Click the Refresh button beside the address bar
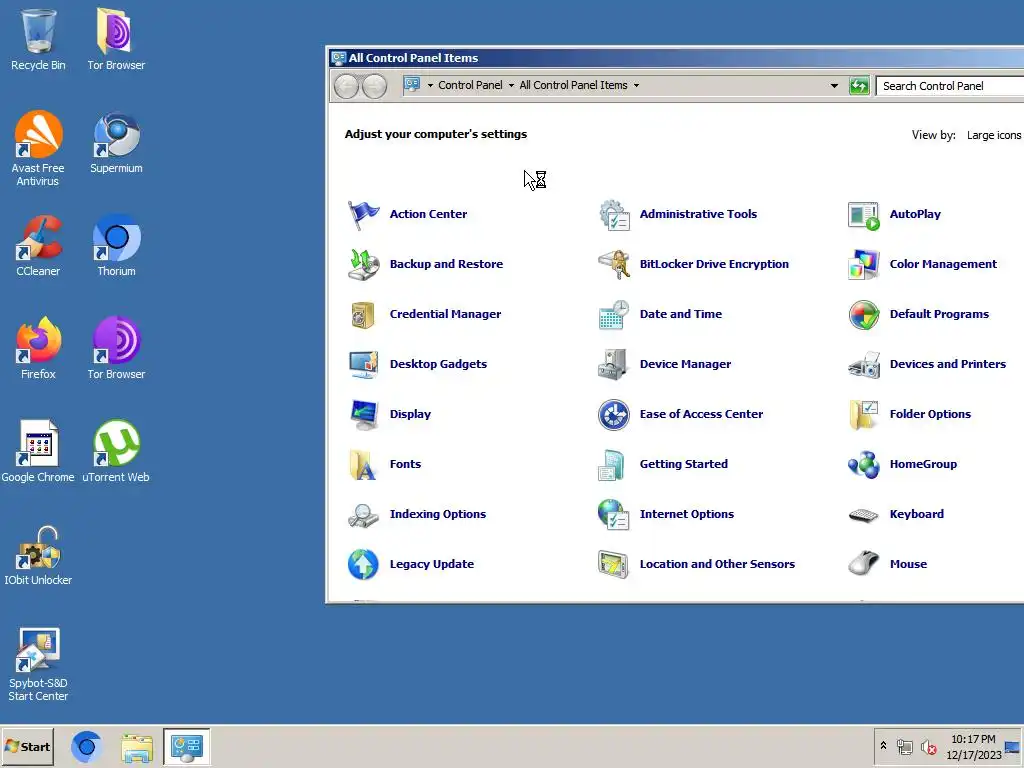 (x=859, y=86)
